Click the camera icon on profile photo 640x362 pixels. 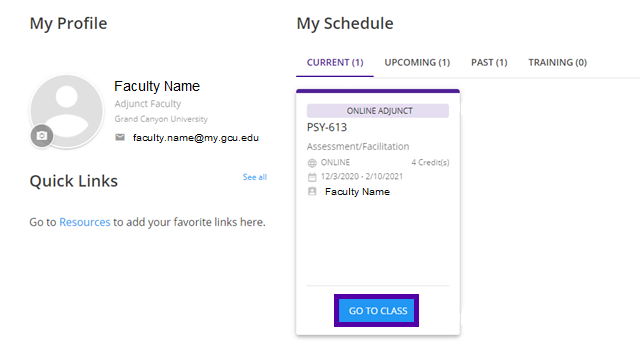point(42,135)
